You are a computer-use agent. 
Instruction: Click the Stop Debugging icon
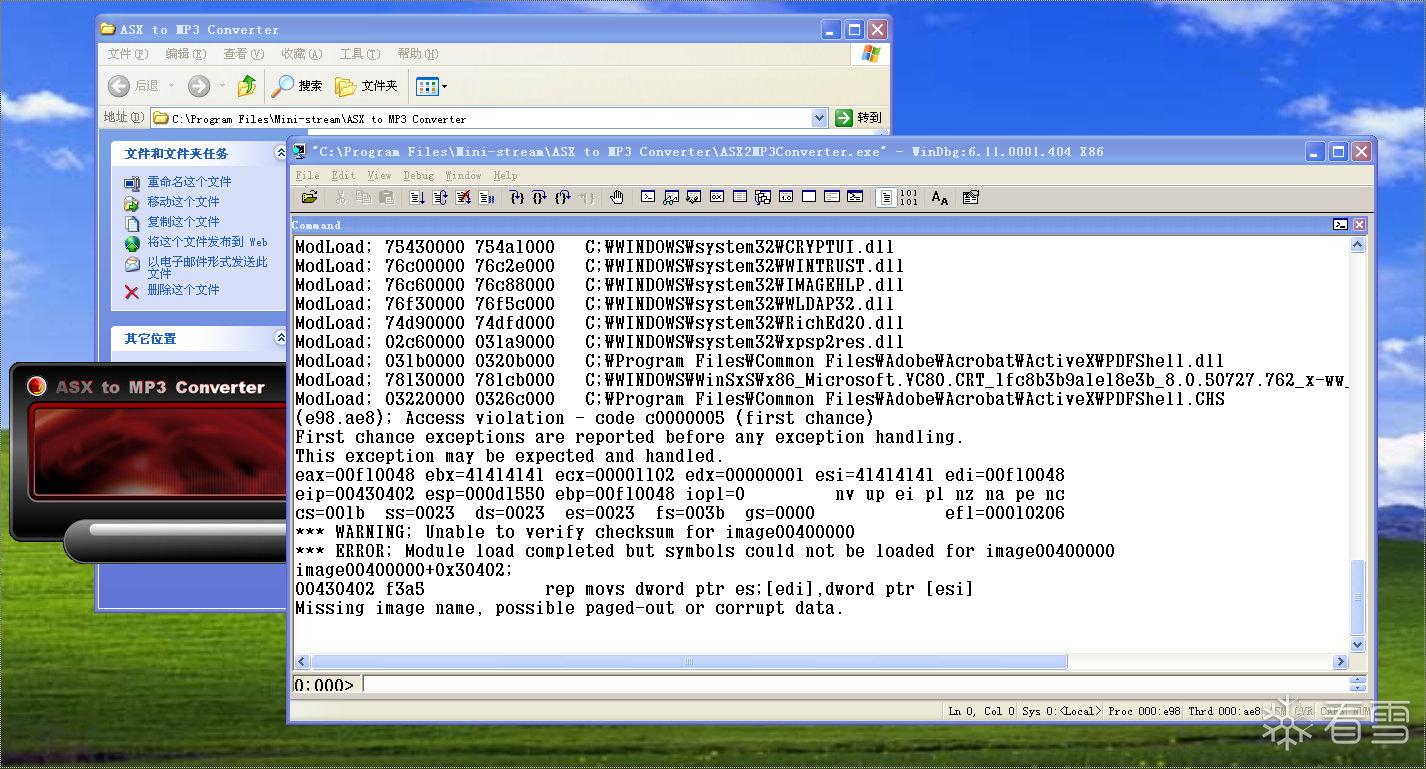point(463,197)
